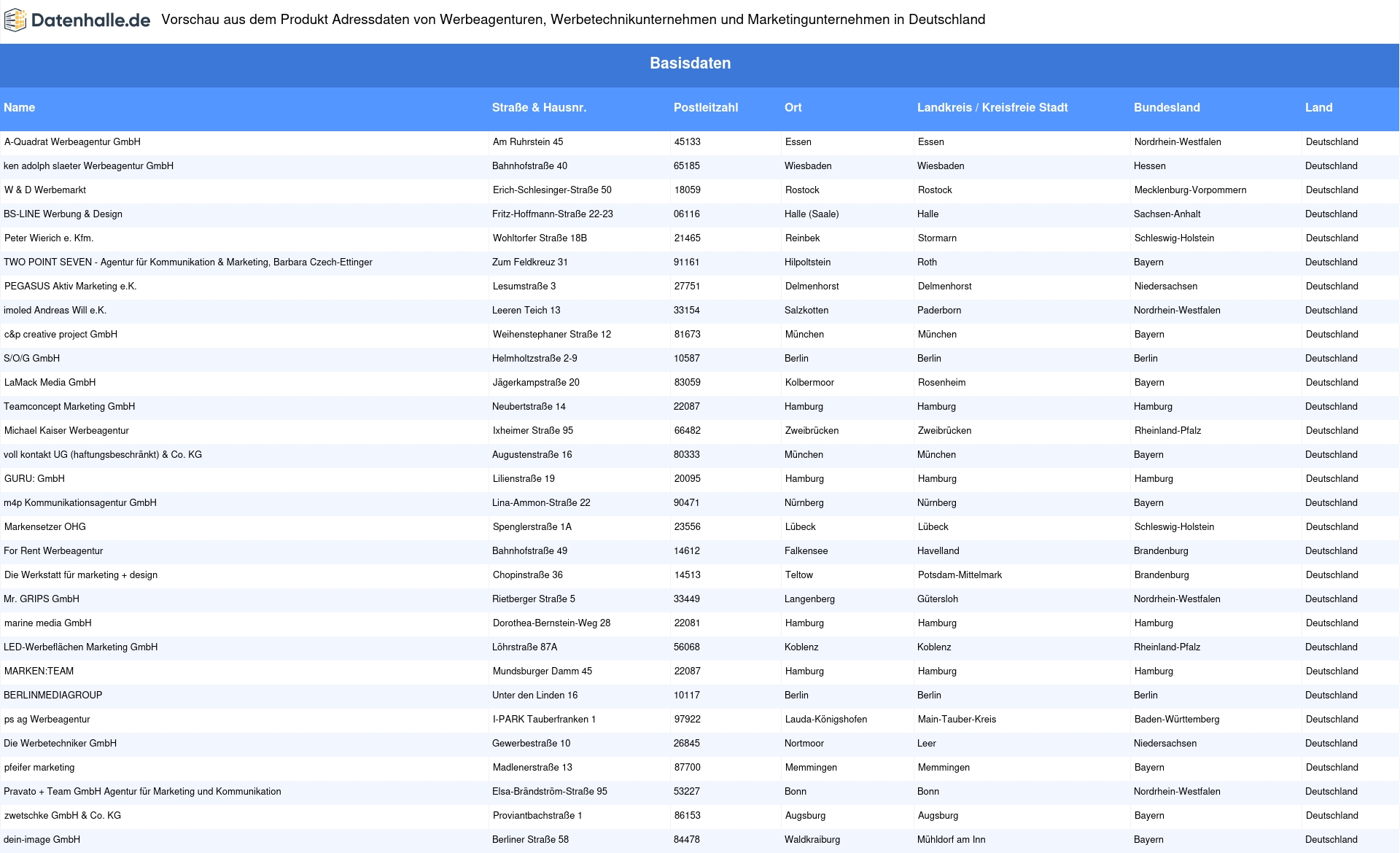1400x853 pixels.
Task: Select the S/O/G GmbH name cell
Action: (31, 359)
